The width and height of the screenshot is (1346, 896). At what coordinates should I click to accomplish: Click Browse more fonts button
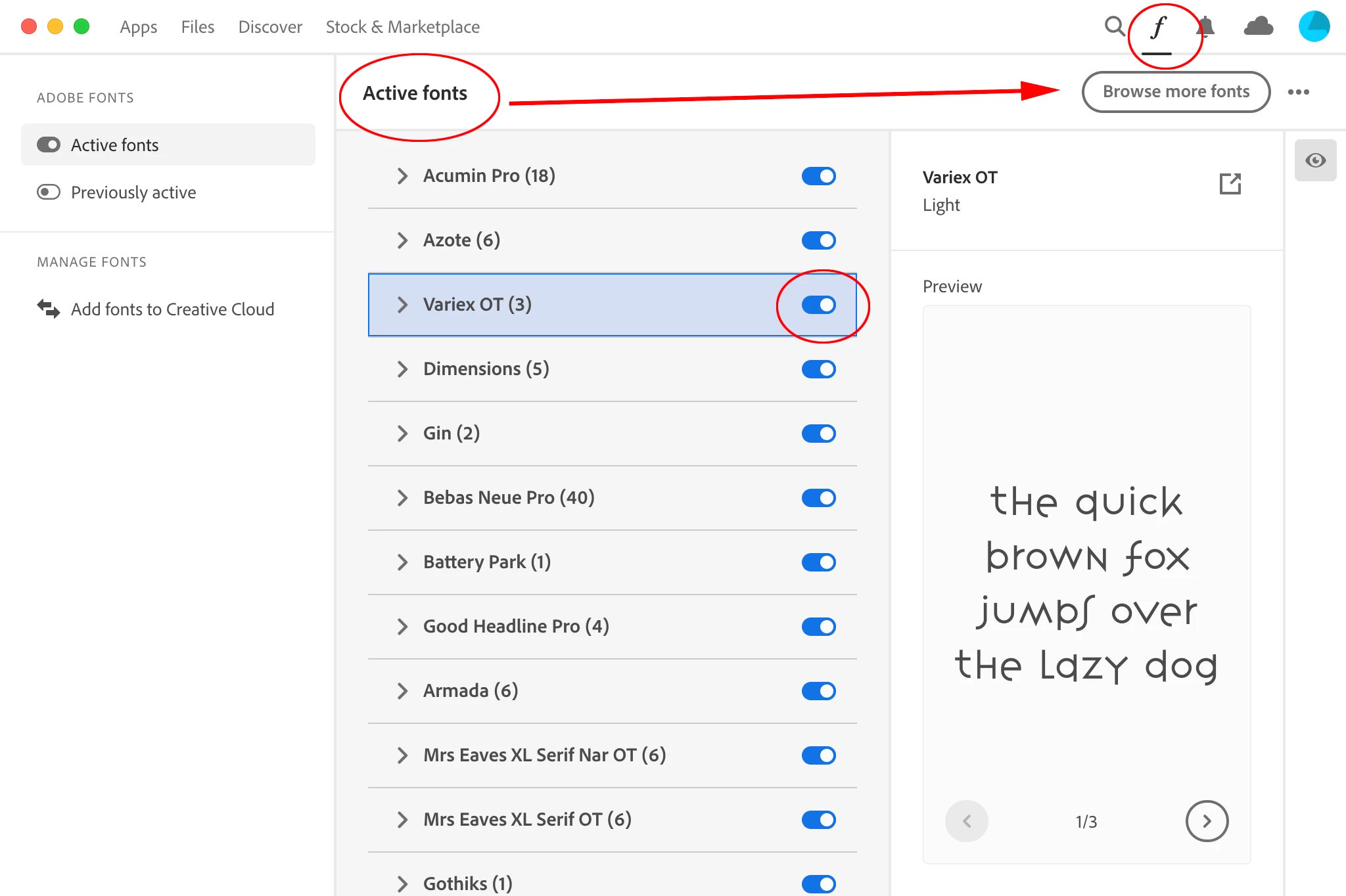click(x=1176, y=92)
